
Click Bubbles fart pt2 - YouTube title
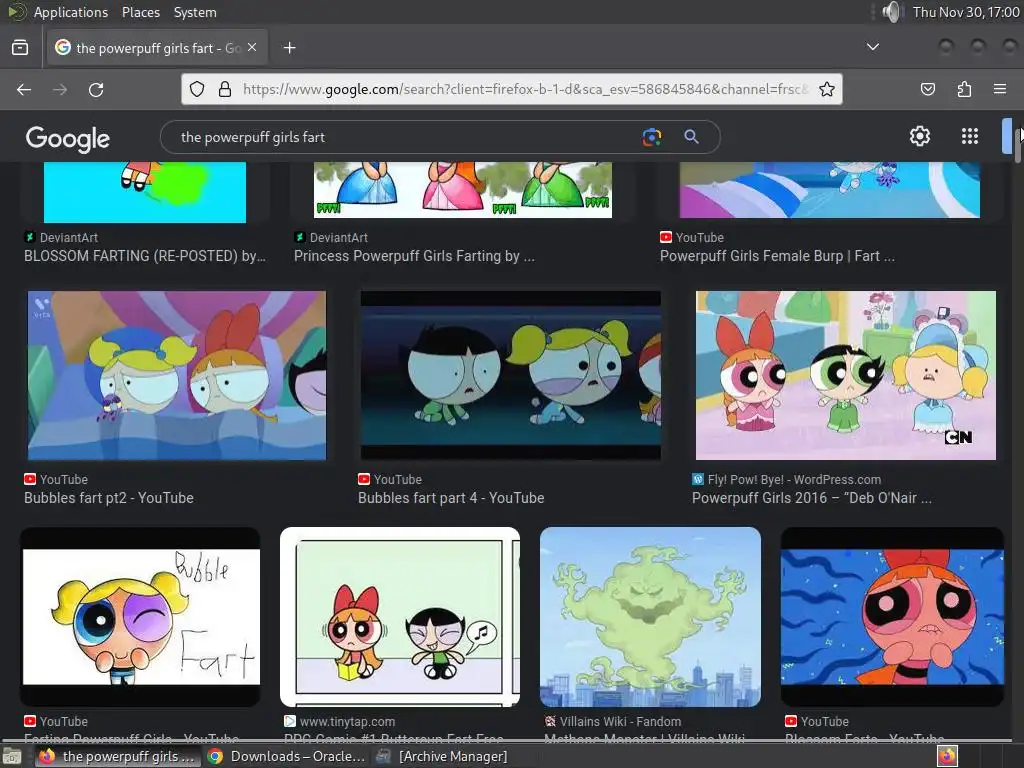109,498
